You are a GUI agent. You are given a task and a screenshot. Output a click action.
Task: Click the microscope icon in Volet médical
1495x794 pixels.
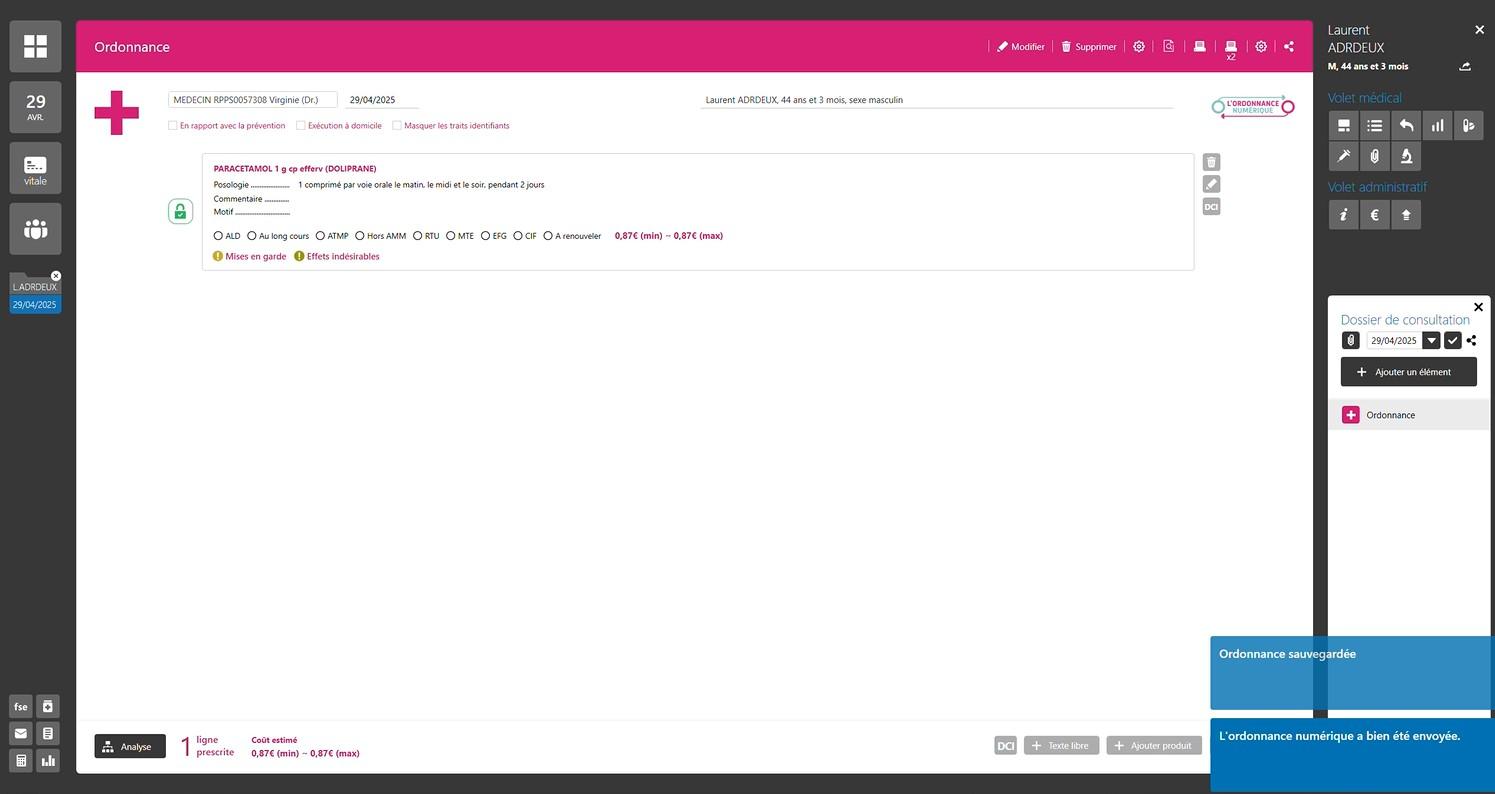1406,156
